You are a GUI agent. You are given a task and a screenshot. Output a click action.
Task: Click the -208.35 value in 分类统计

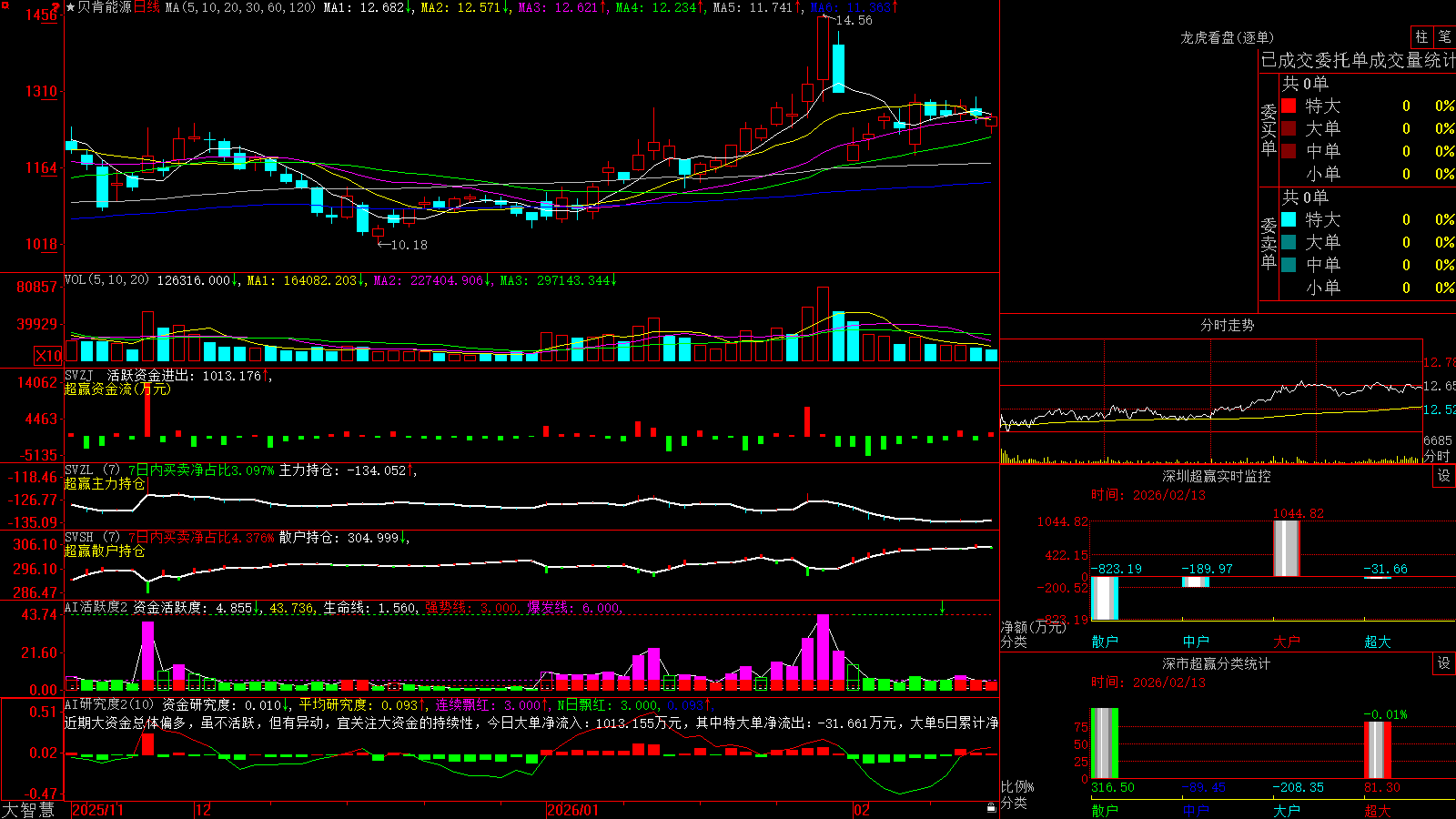(1299, 787)
